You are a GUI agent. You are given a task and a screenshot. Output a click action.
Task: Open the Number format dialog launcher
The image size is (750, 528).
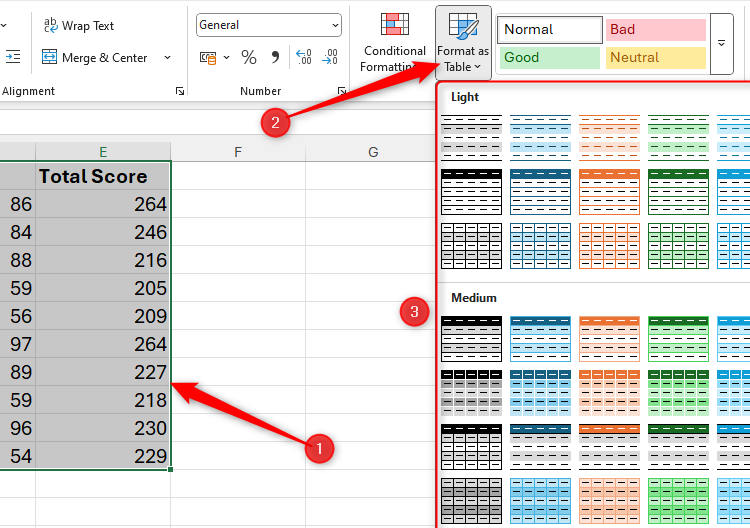click(342, 91)
